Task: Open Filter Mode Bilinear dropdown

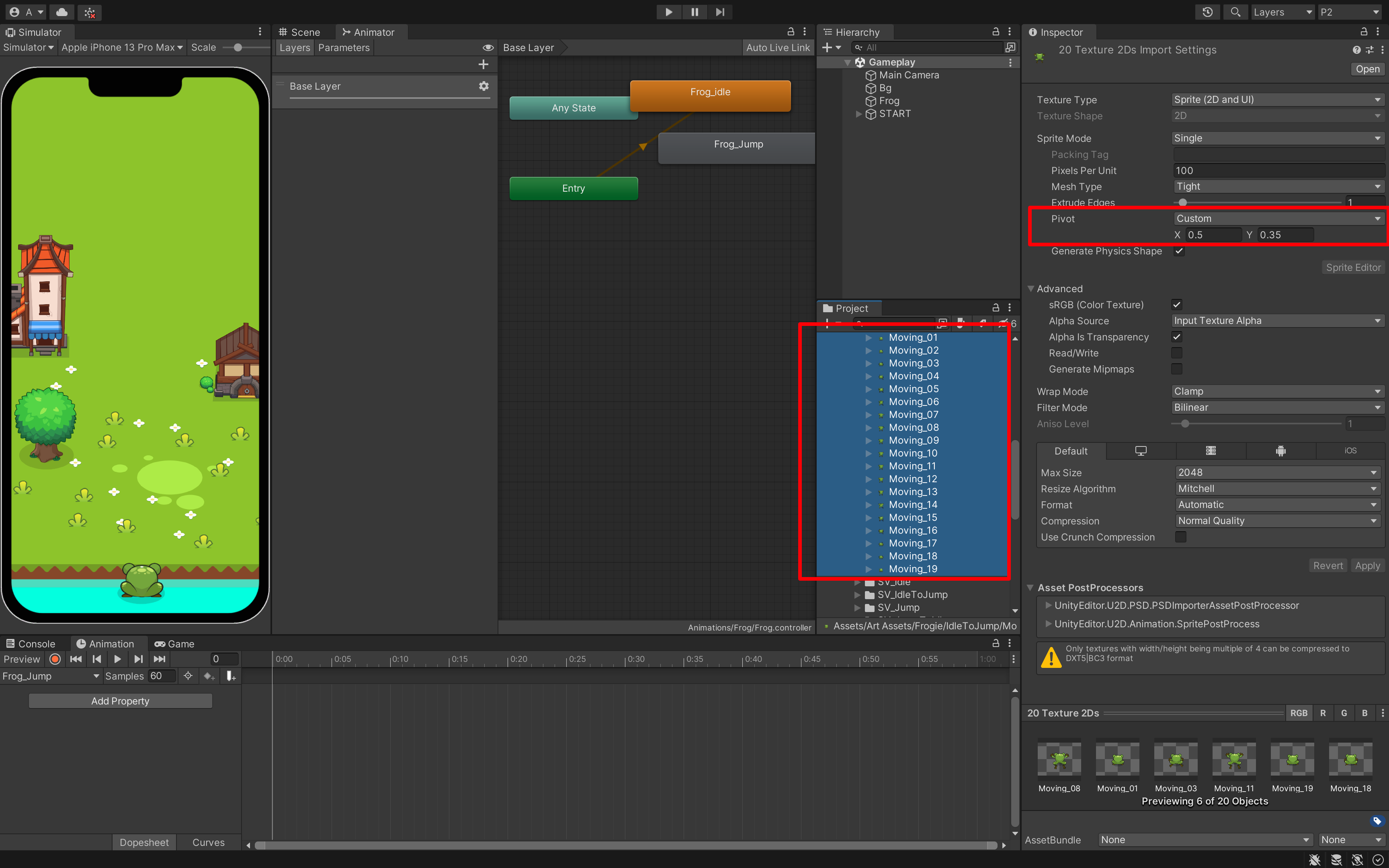Action: pyautogui.click(x=1278, y=407)
